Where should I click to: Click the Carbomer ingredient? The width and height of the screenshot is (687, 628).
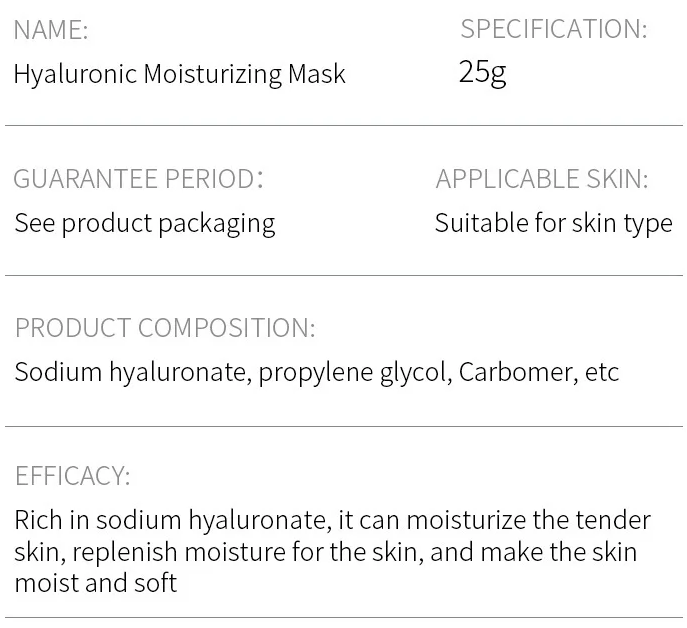[x=516, y=372]
